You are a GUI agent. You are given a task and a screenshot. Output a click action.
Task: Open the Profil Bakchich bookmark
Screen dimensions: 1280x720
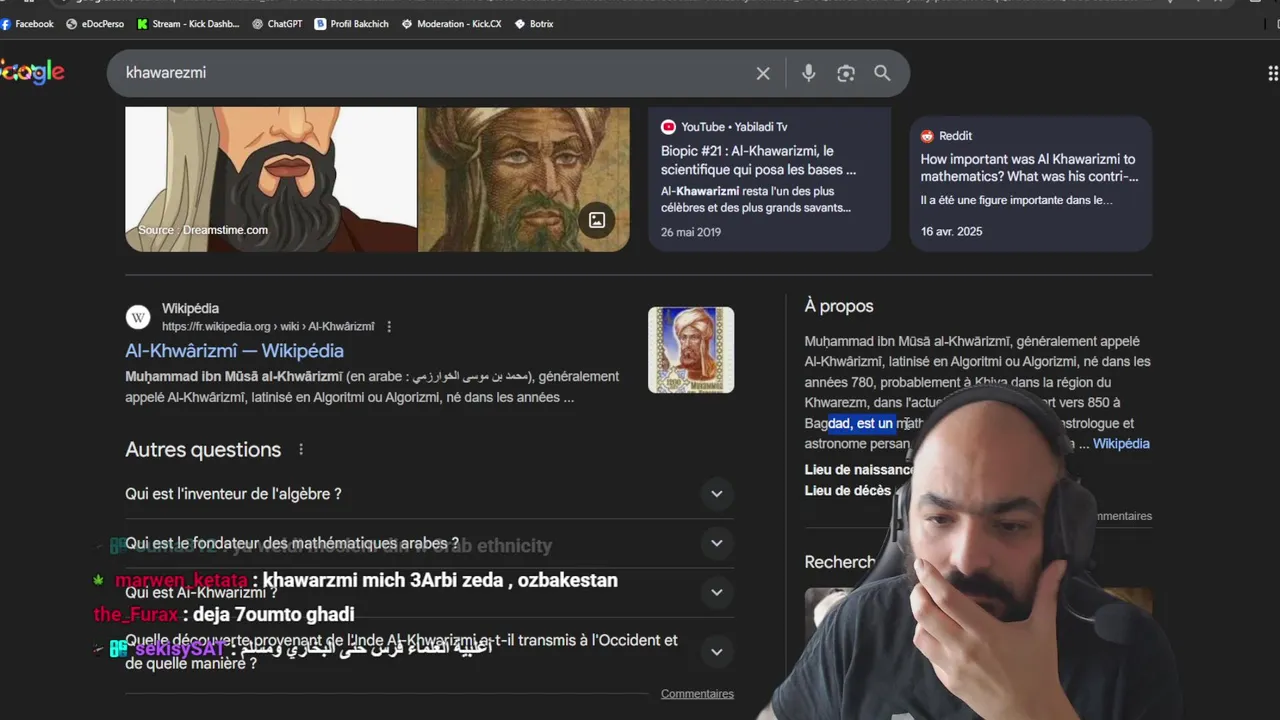(x=351, y=23)
